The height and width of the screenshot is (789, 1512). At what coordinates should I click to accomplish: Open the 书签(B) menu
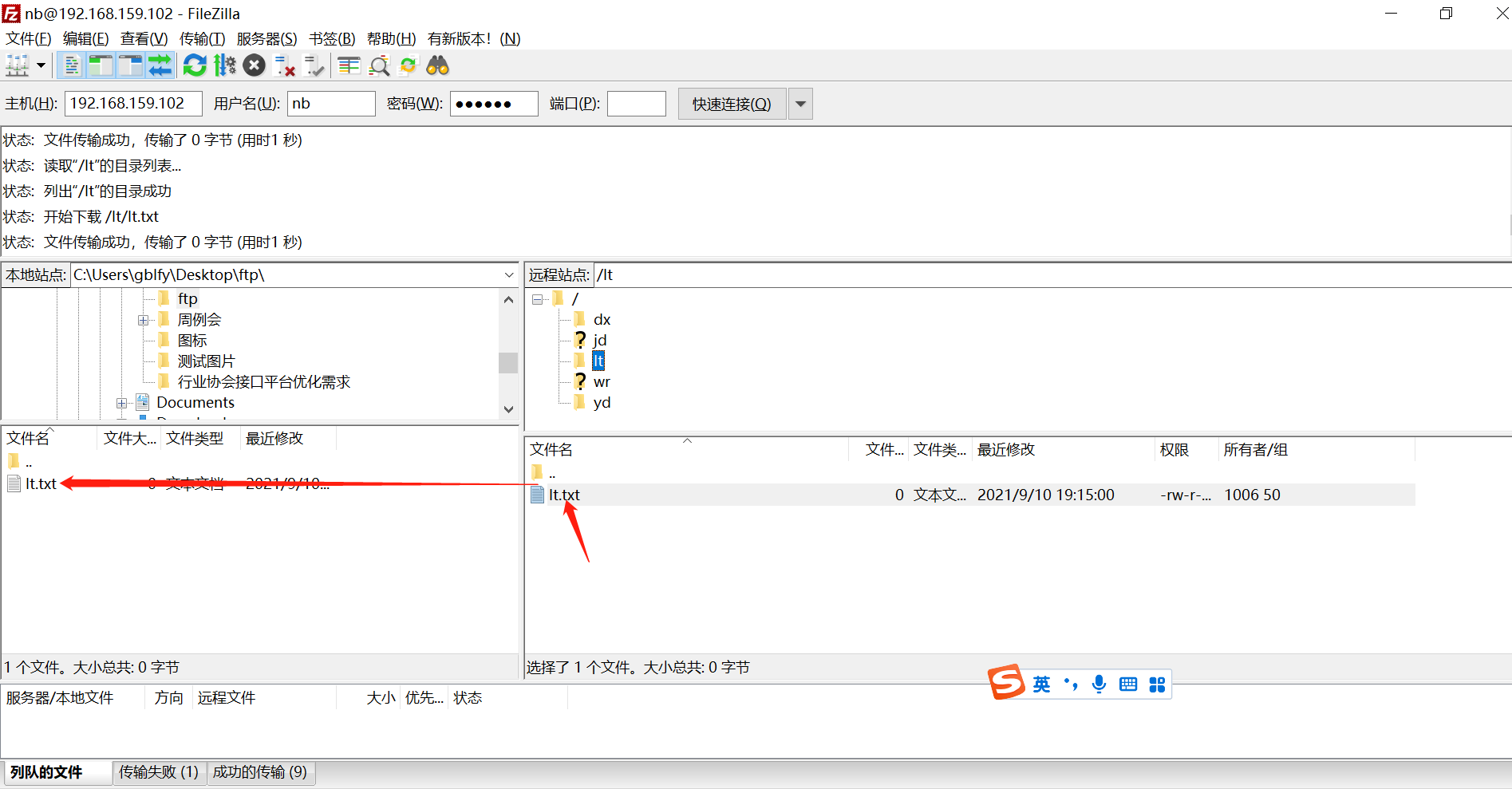tap(333, 38)
